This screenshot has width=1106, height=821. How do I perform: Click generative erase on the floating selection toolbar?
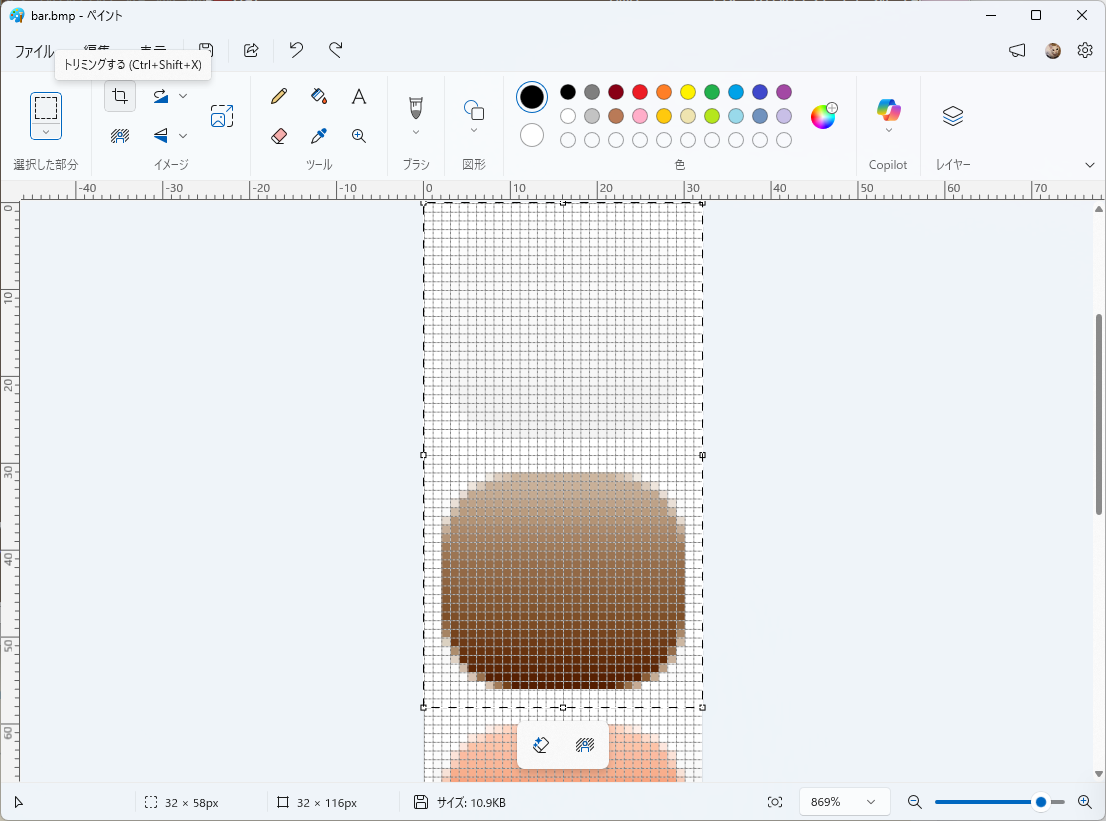(541, 745)
